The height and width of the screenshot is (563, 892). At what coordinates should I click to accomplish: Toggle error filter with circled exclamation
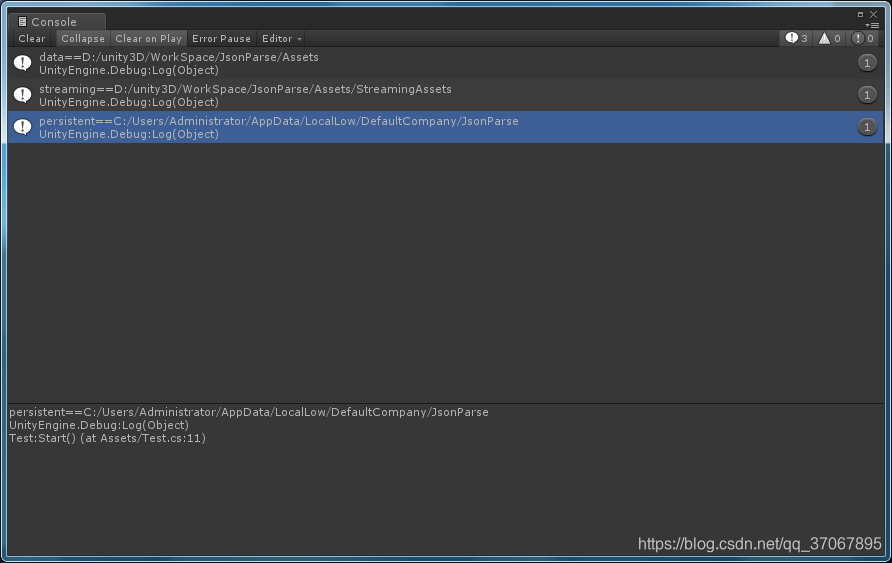tap(862, 38)
